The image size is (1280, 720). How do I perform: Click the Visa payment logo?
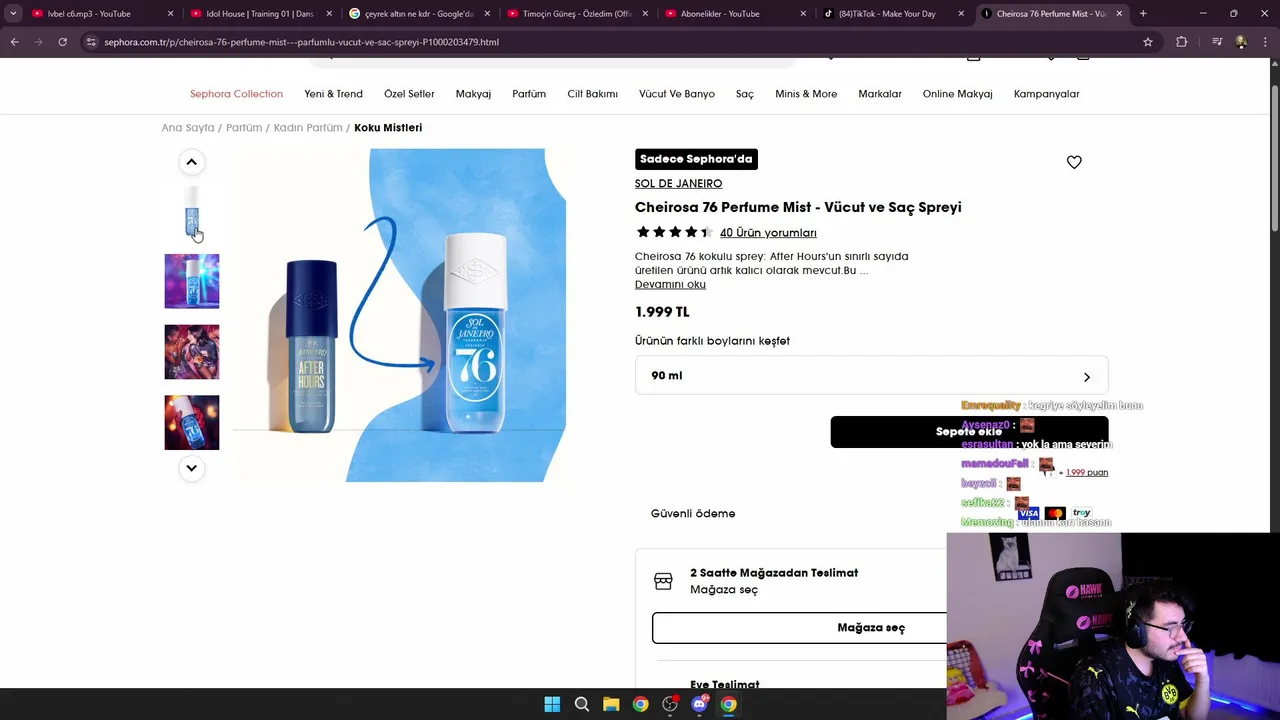tap(1028, 513)
